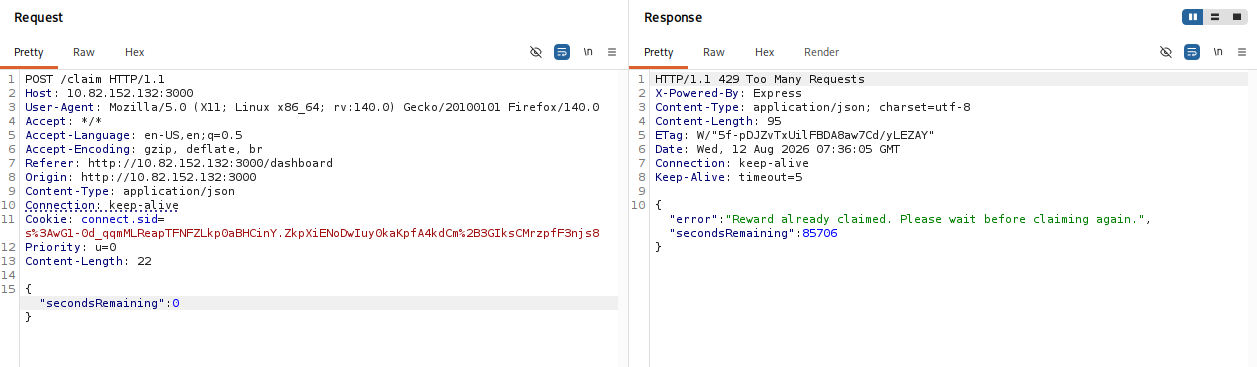Toggle word wrap icon in Response panel
The width and height of the screenshot is (1257, 367).
(x=1192, y=52)
